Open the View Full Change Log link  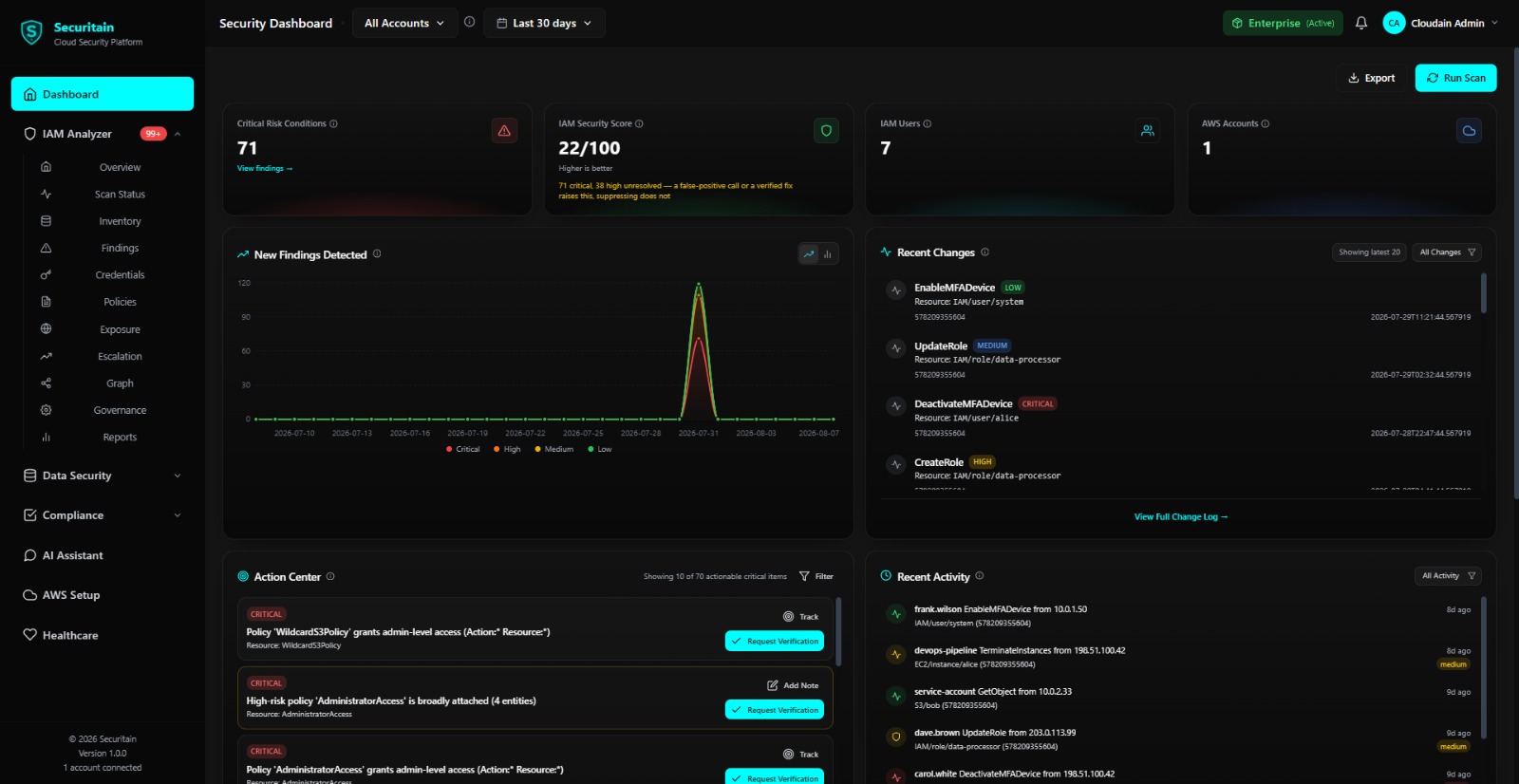click(x=1181, y=517)
